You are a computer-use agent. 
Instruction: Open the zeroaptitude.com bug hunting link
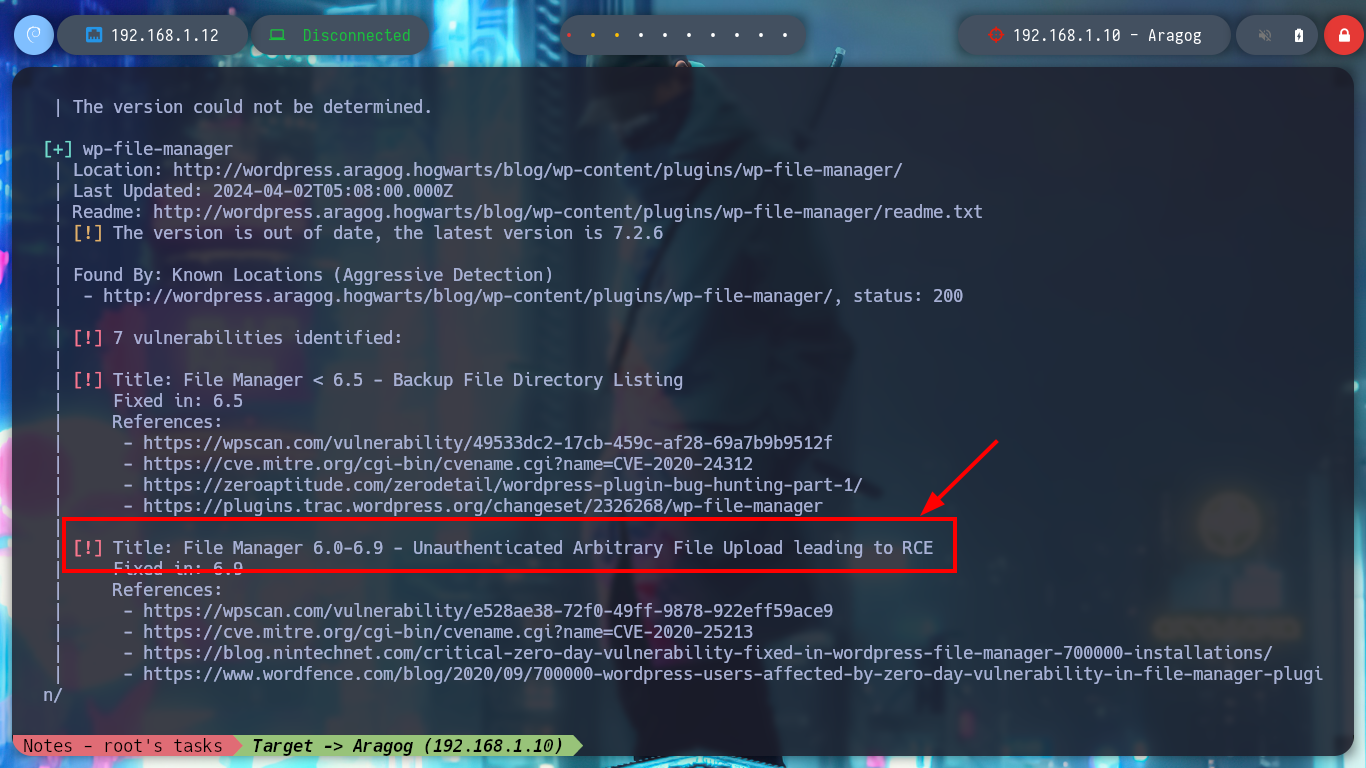pyautogui.click(x=503, y=485)
